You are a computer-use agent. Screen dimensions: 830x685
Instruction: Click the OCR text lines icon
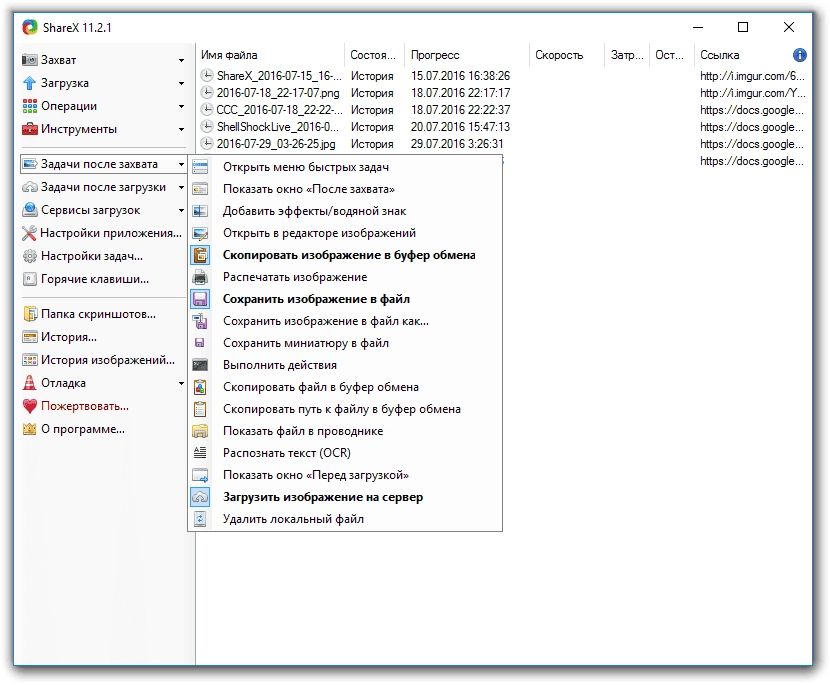point(200,453)
